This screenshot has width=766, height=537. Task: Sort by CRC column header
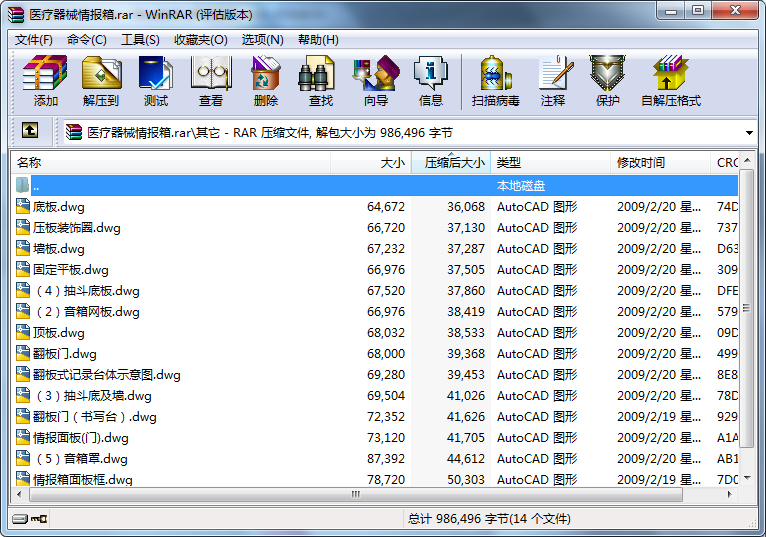(x=725, y=163)
